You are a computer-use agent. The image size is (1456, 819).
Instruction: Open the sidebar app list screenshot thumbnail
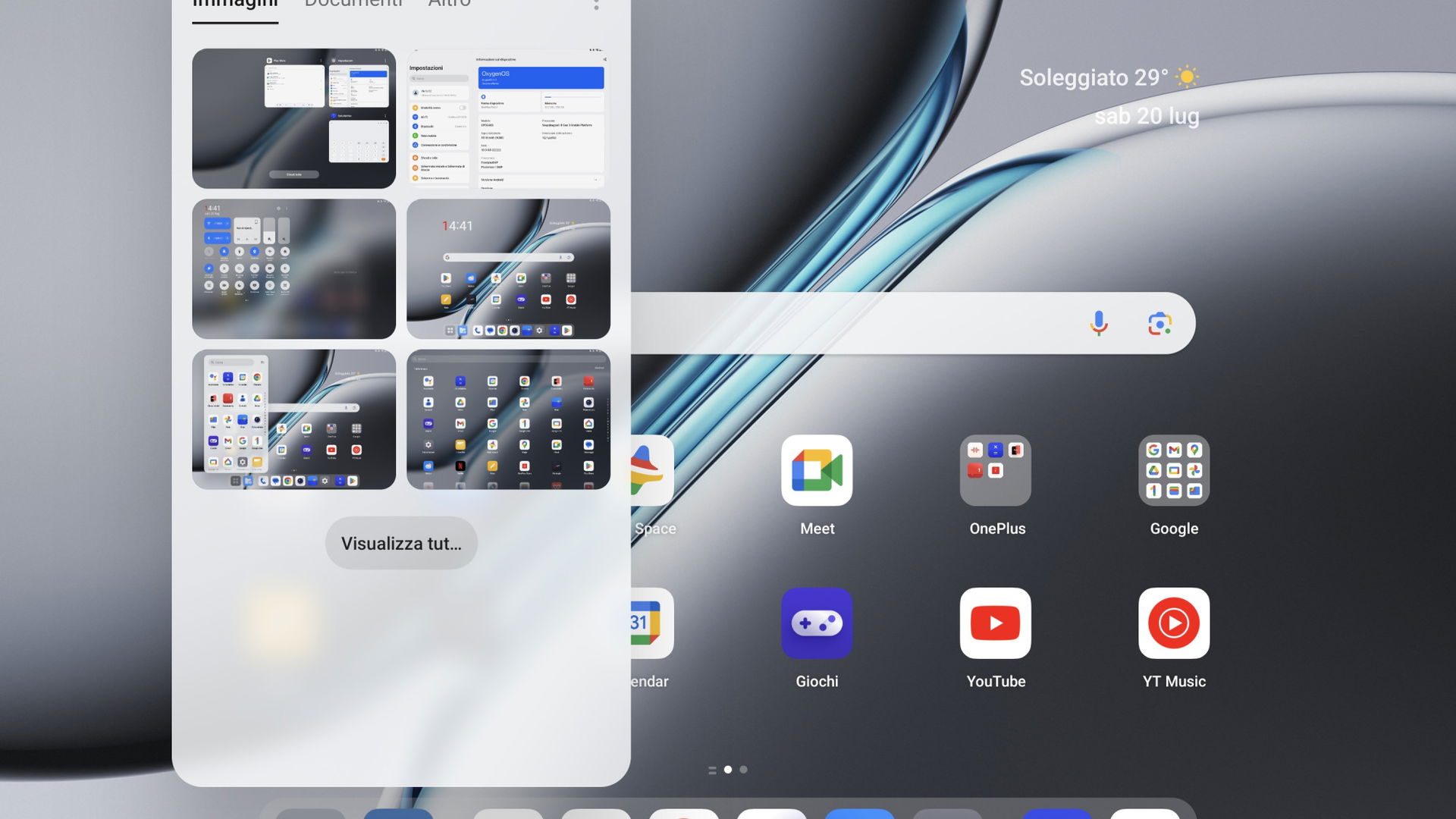[293, 419]
